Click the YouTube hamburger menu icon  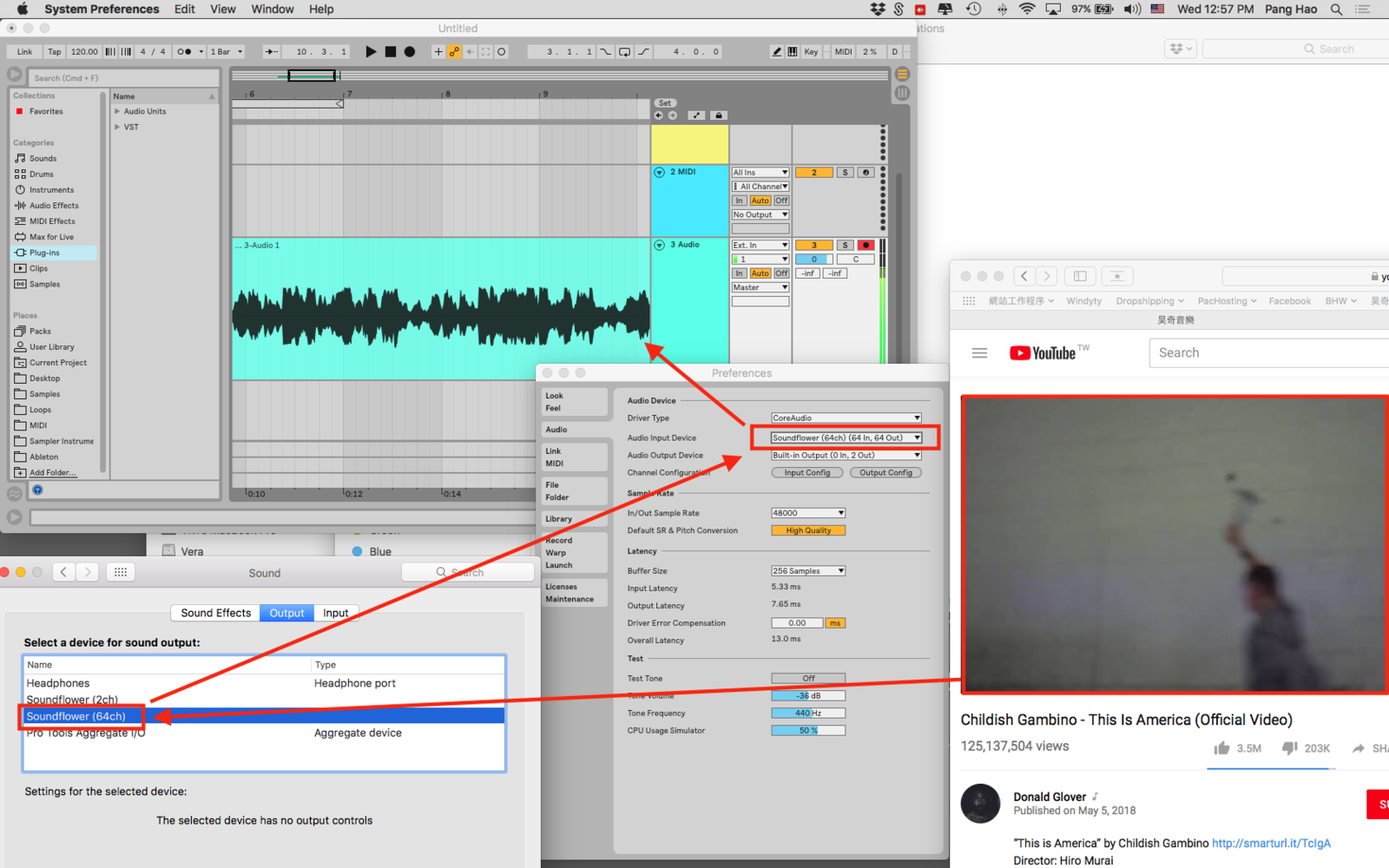(x=980, y=353)
